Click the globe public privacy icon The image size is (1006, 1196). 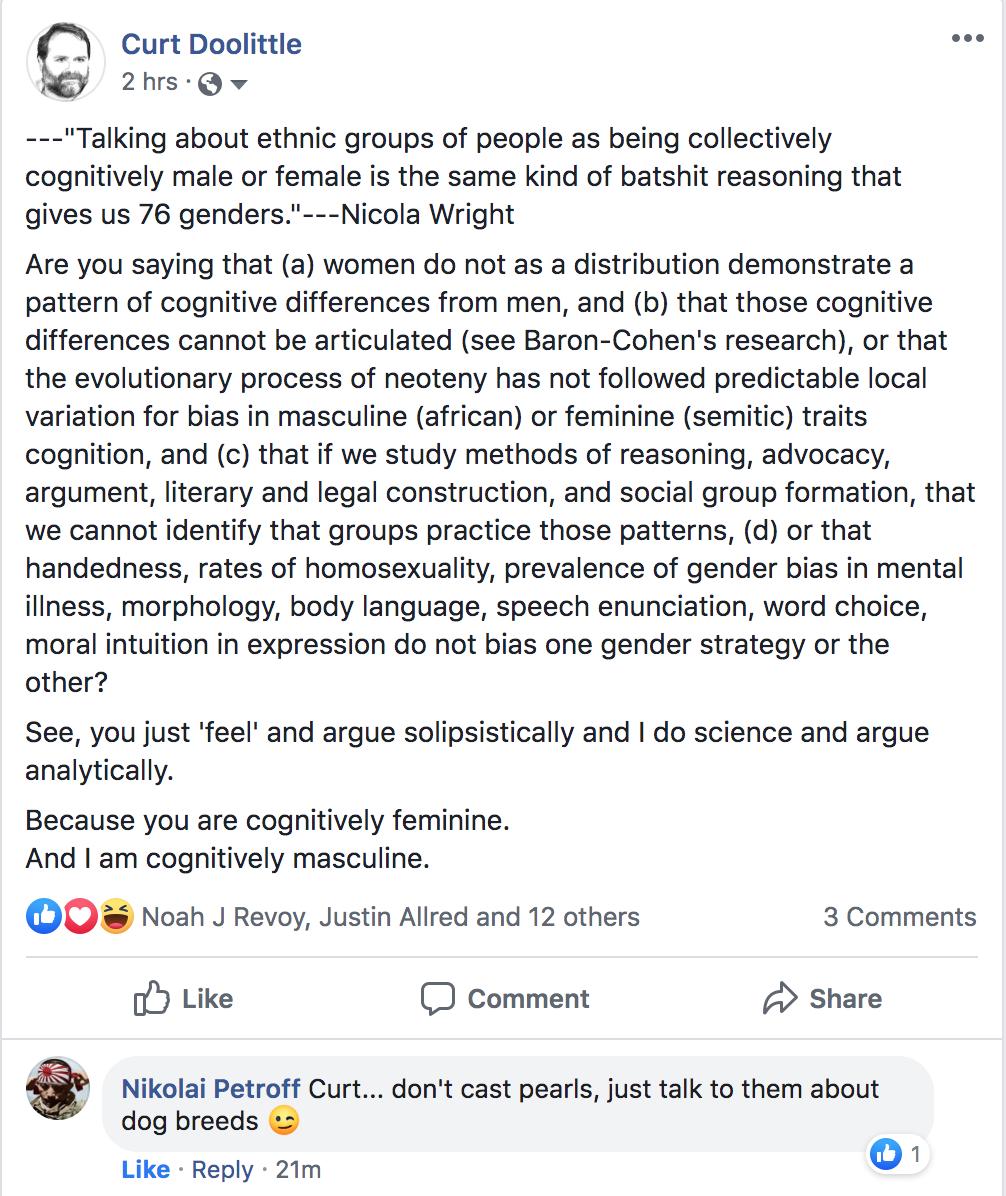[x=210, y=84]
